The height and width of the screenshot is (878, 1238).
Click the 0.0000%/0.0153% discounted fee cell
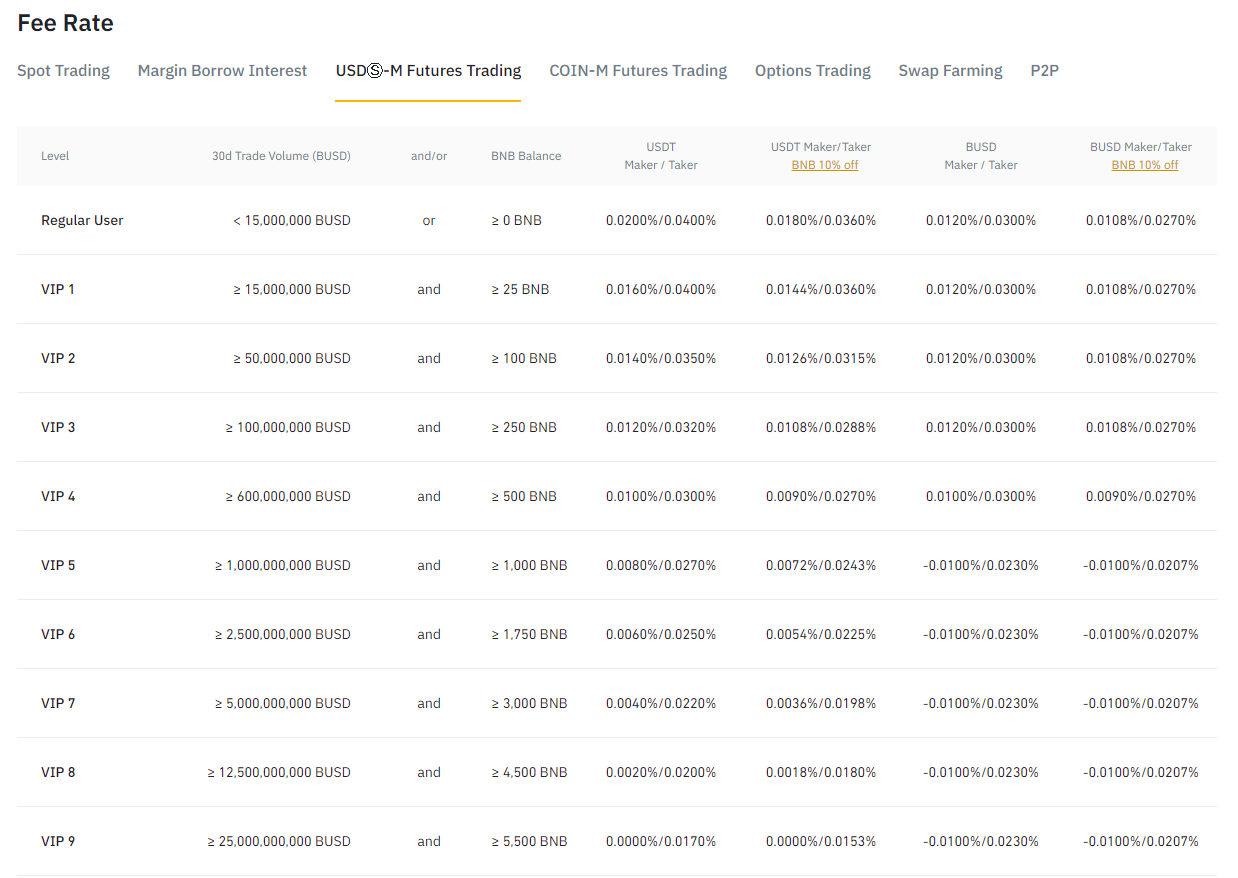(x=821, y=841)
